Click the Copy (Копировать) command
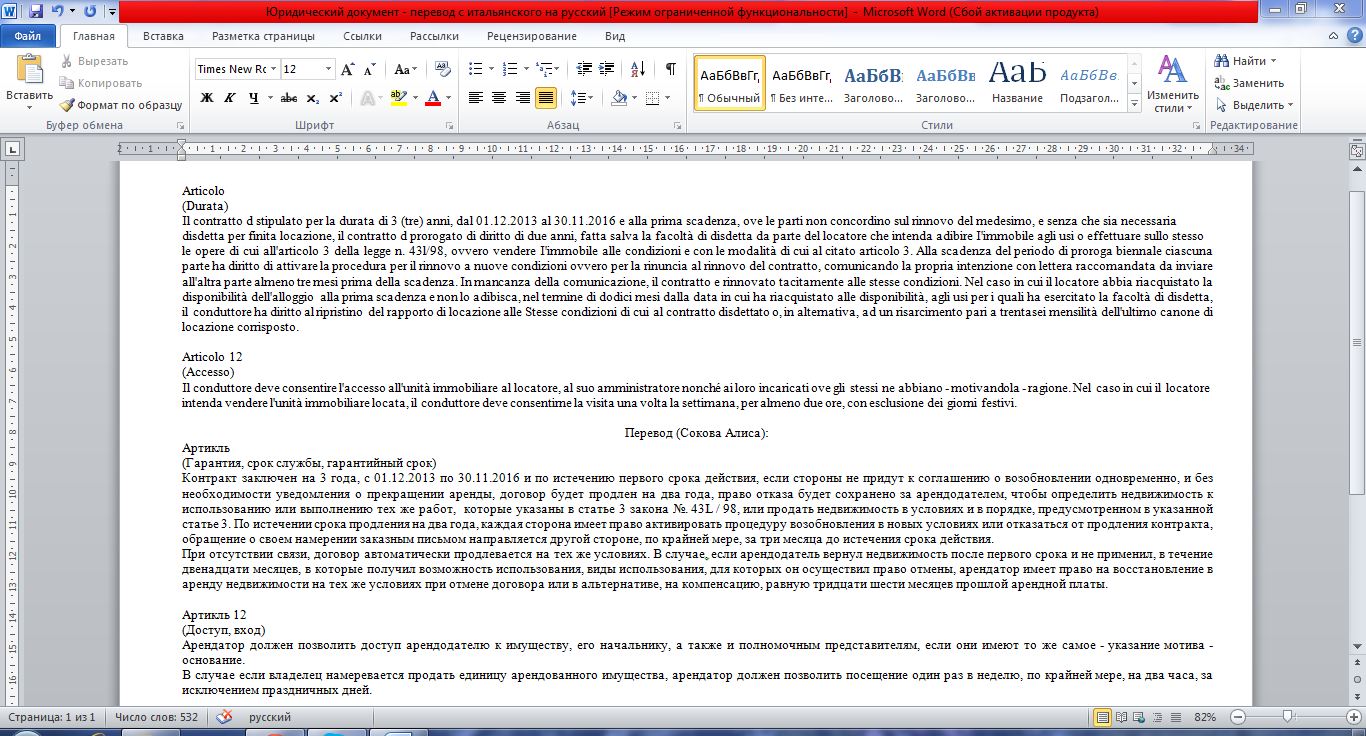 tap(100, 83)
